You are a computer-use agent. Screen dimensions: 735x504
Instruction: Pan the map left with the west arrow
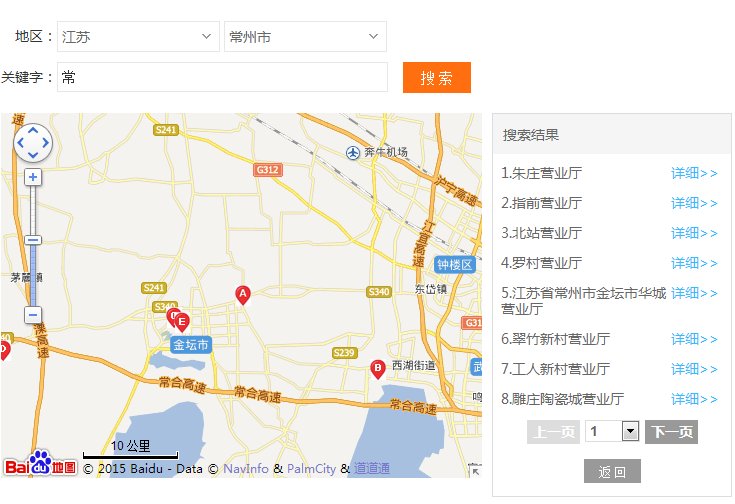pos(21,143)
